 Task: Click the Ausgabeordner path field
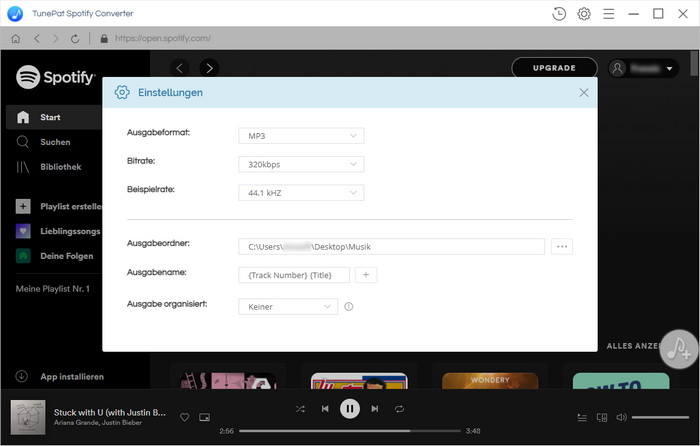click(391, 246)
